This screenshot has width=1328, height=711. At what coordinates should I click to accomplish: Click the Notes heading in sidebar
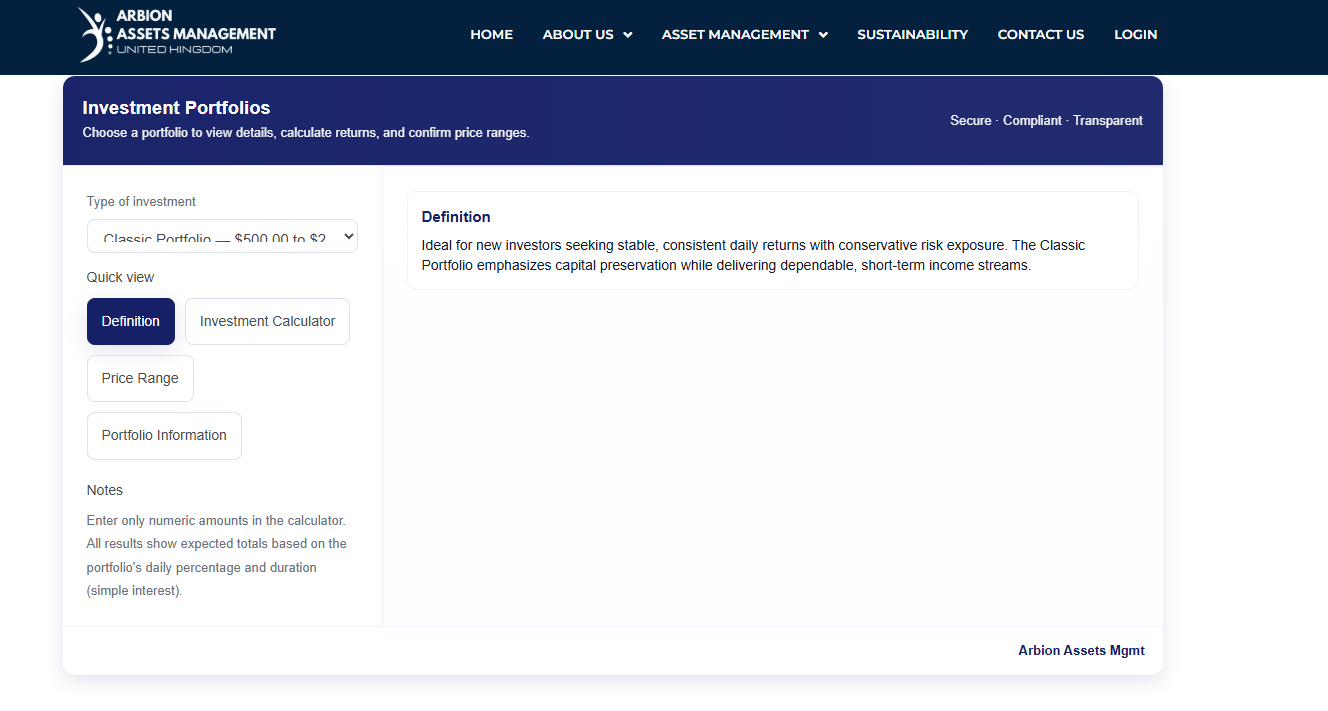click(x=105, y=490)
